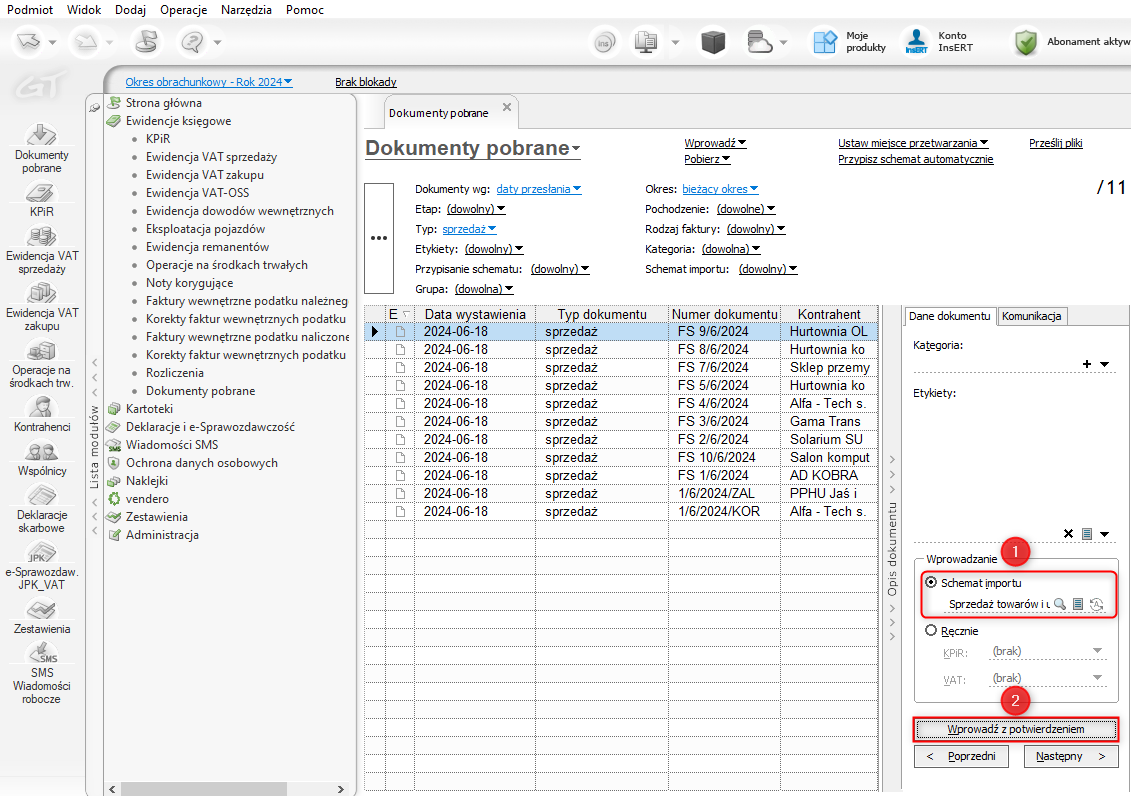1131x796 pixels.
Task: Click the Następny button
Action: click(x=1071, y=757)
